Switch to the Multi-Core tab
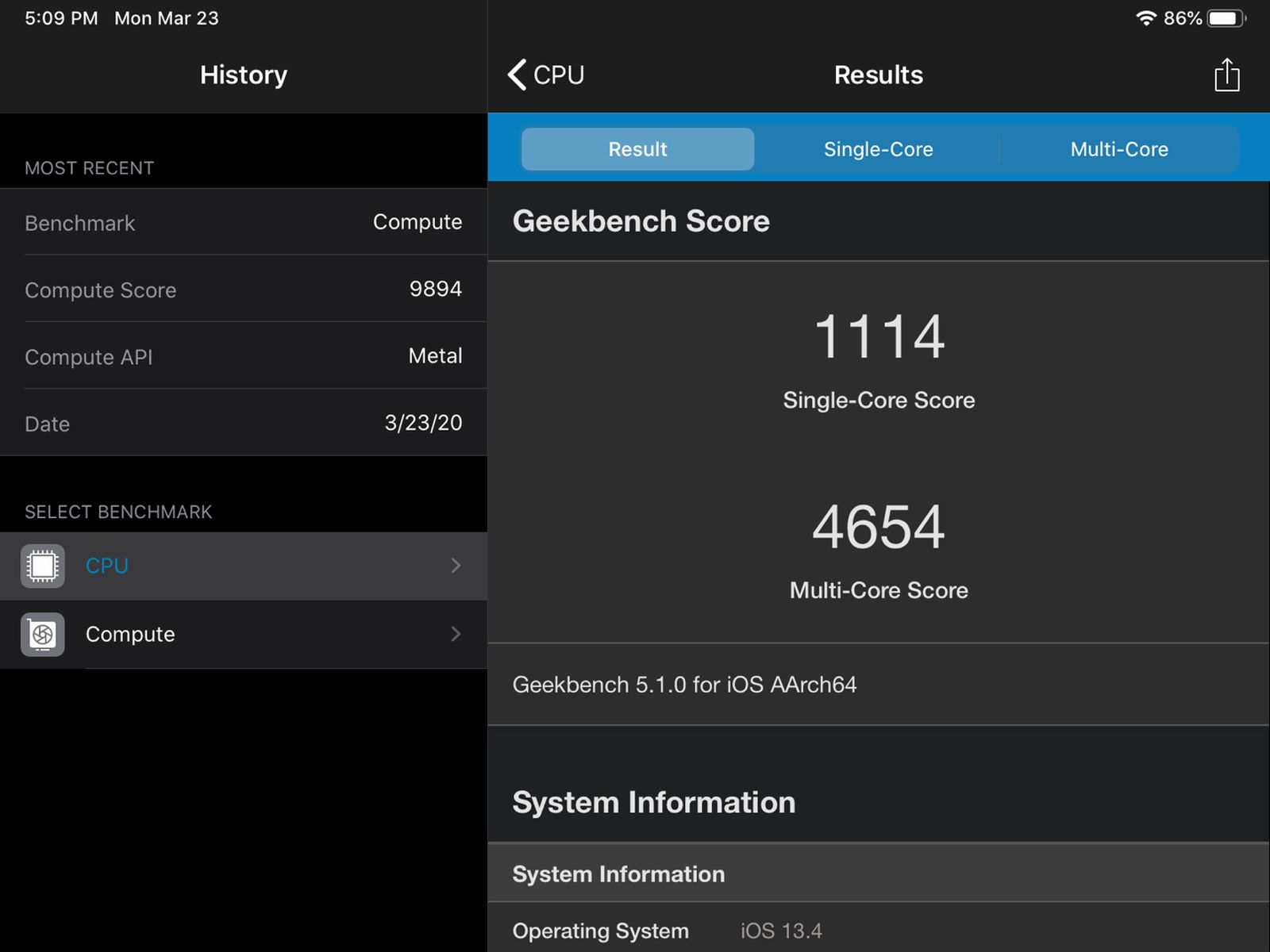1270x952 pixels. 1118,149
